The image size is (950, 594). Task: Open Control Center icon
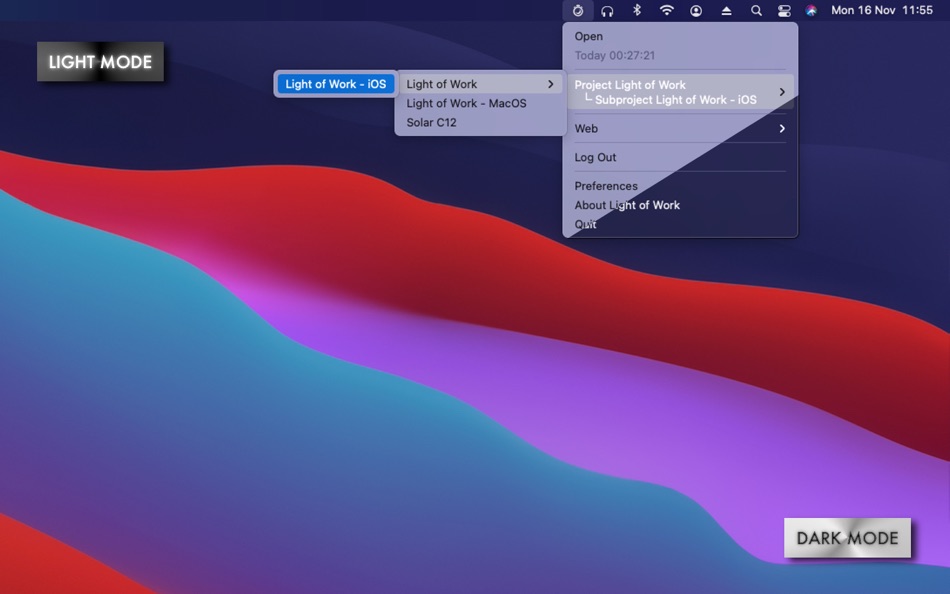[784, 10]
